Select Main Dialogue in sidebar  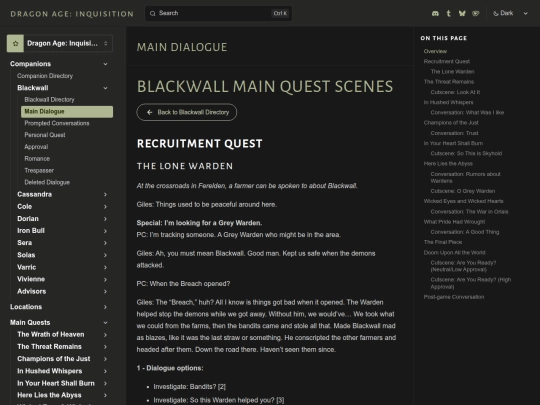pyautogui.click(x=67, y=112)
